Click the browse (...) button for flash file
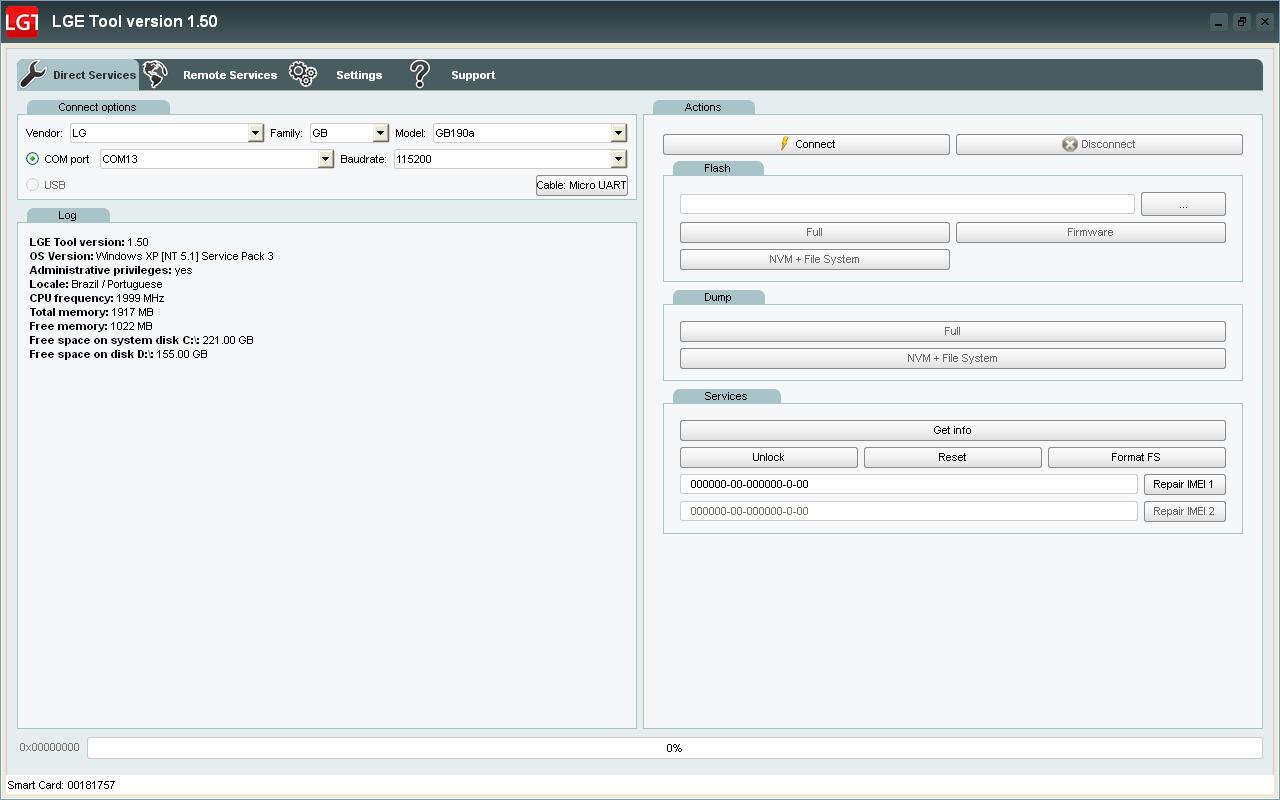This screenshot has height=800, width=1280. click(x=1183, y=204)
